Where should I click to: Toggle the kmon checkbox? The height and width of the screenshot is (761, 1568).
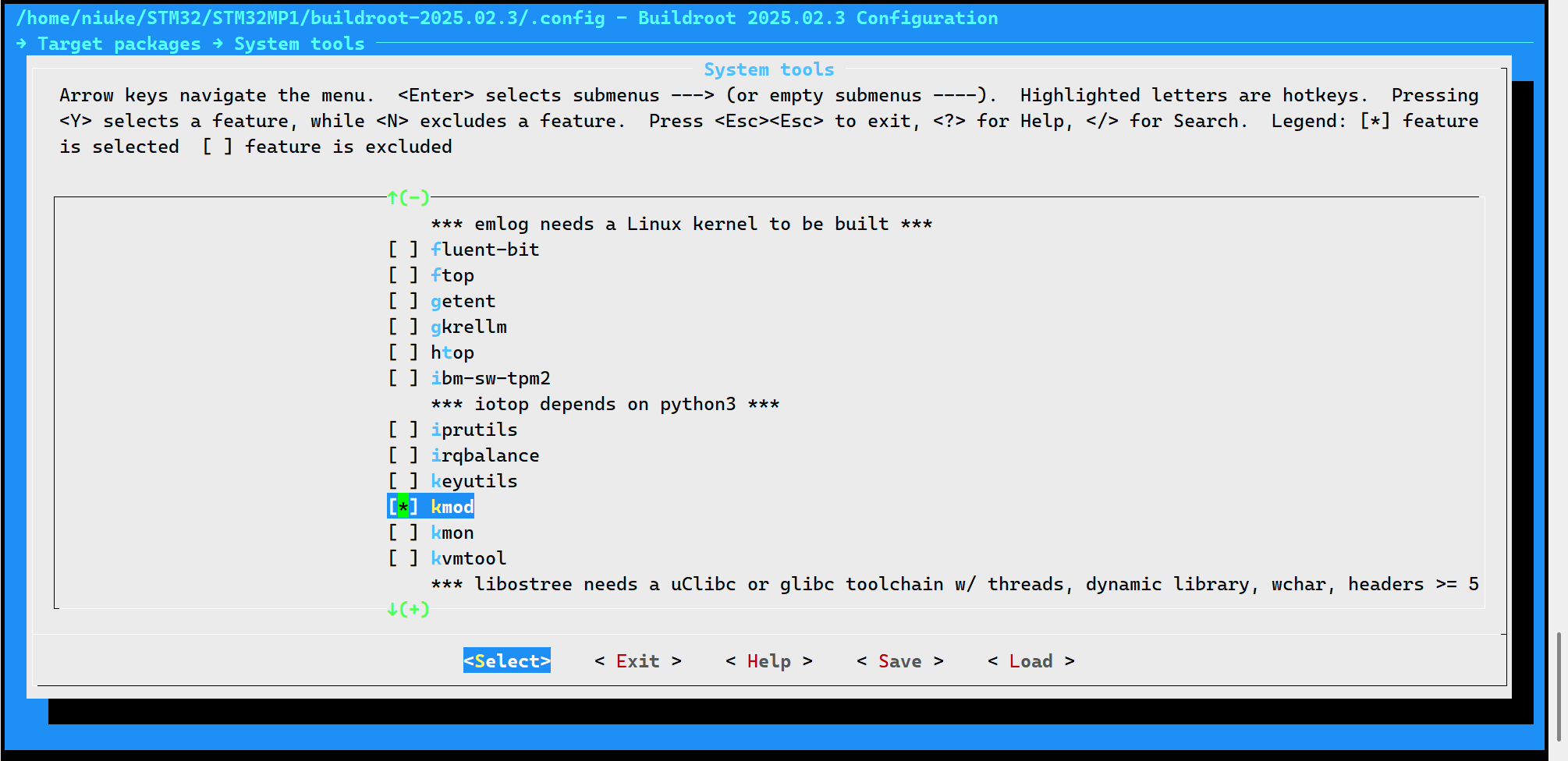tap(403, 533)
